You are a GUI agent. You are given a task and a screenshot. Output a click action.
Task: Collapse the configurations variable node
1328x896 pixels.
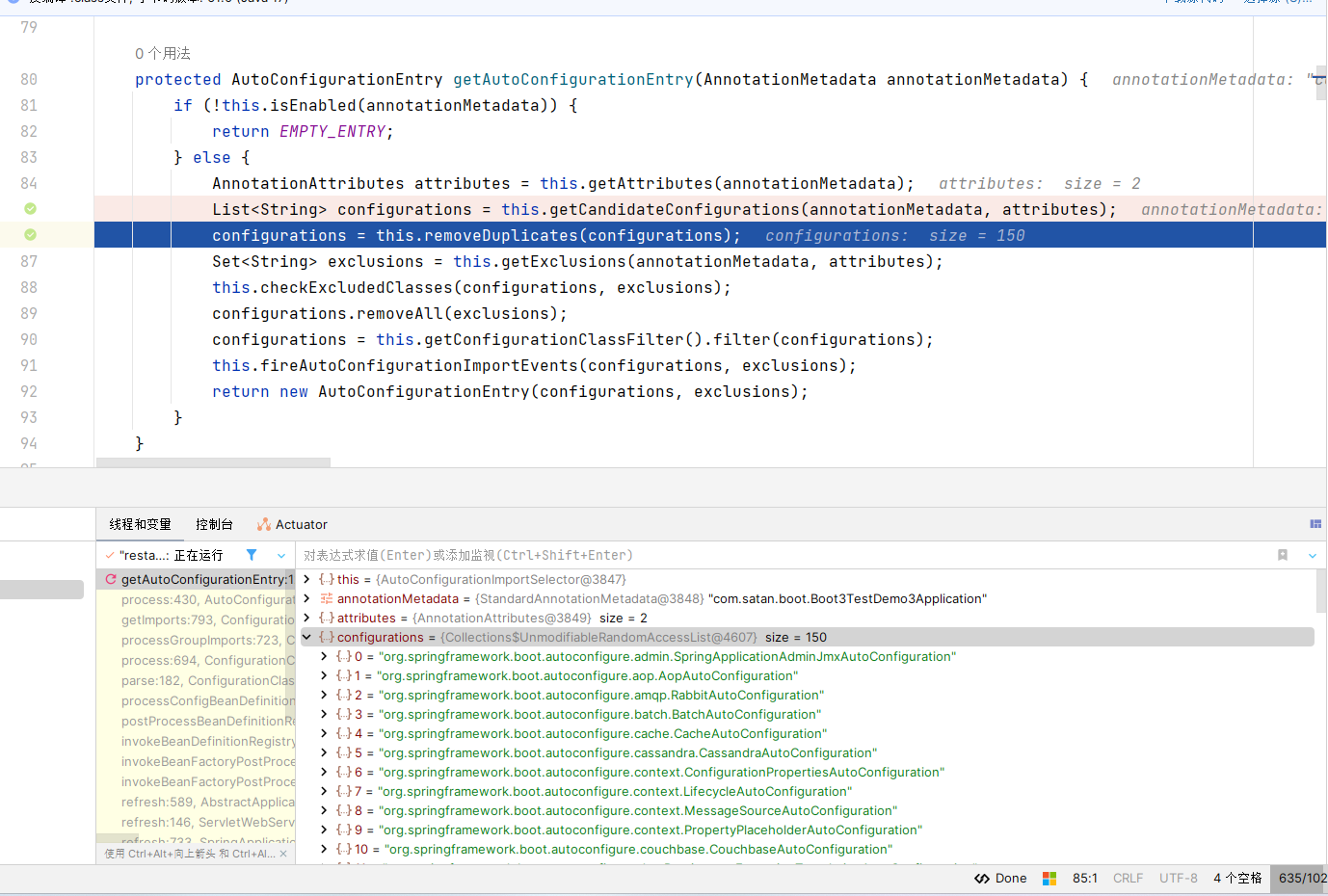pos(306,637)
